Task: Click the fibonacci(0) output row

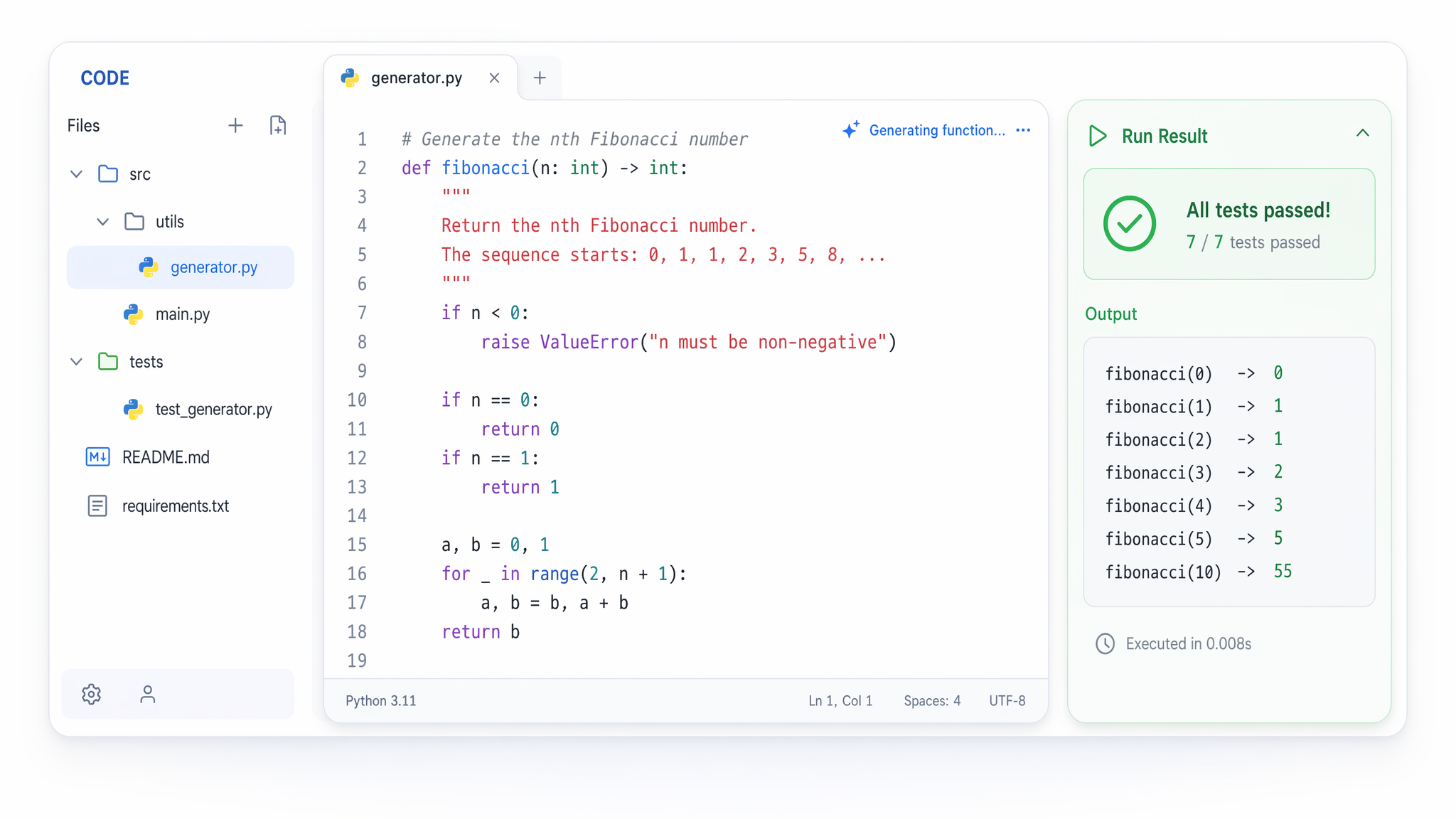Action: pyautogui.click(x=1194, y=374)
